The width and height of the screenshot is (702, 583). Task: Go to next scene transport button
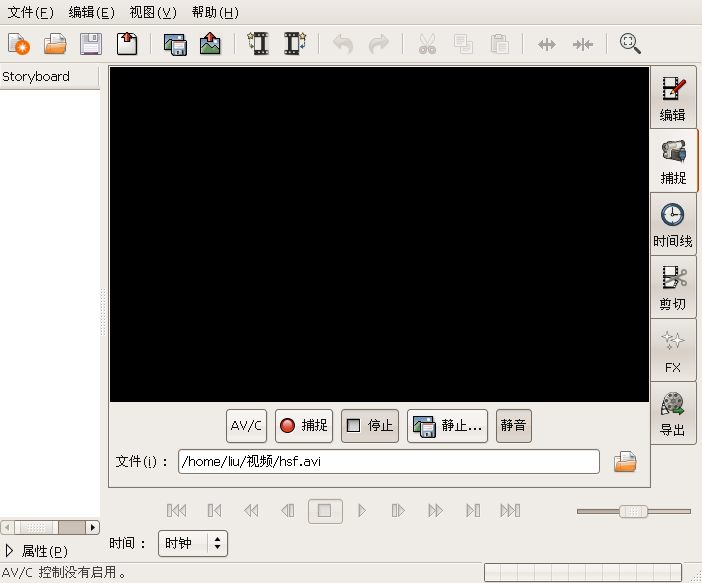[473, 510]
